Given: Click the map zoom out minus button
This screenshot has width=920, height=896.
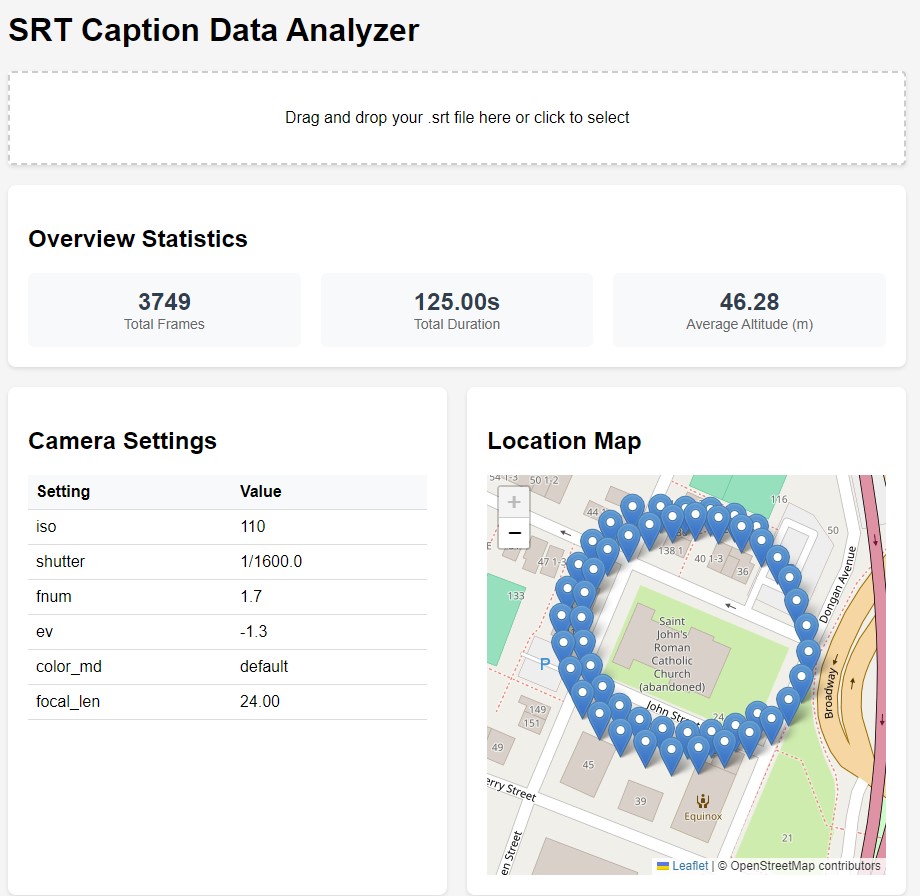Looking at the screenshot, I should click(513, 533).
